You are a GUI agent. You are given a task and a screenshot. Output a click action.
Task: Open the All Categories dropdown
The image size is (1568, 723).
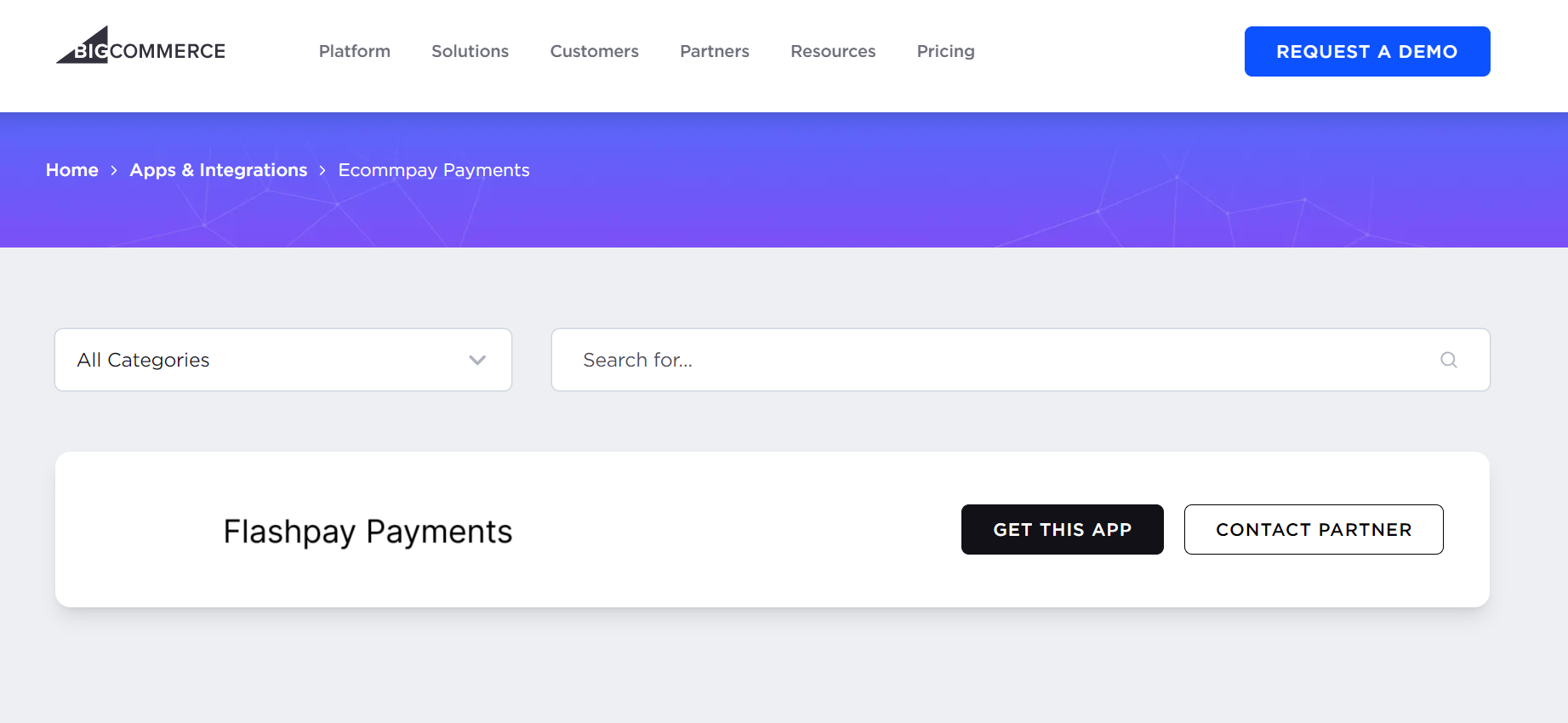tap(282, 360)
